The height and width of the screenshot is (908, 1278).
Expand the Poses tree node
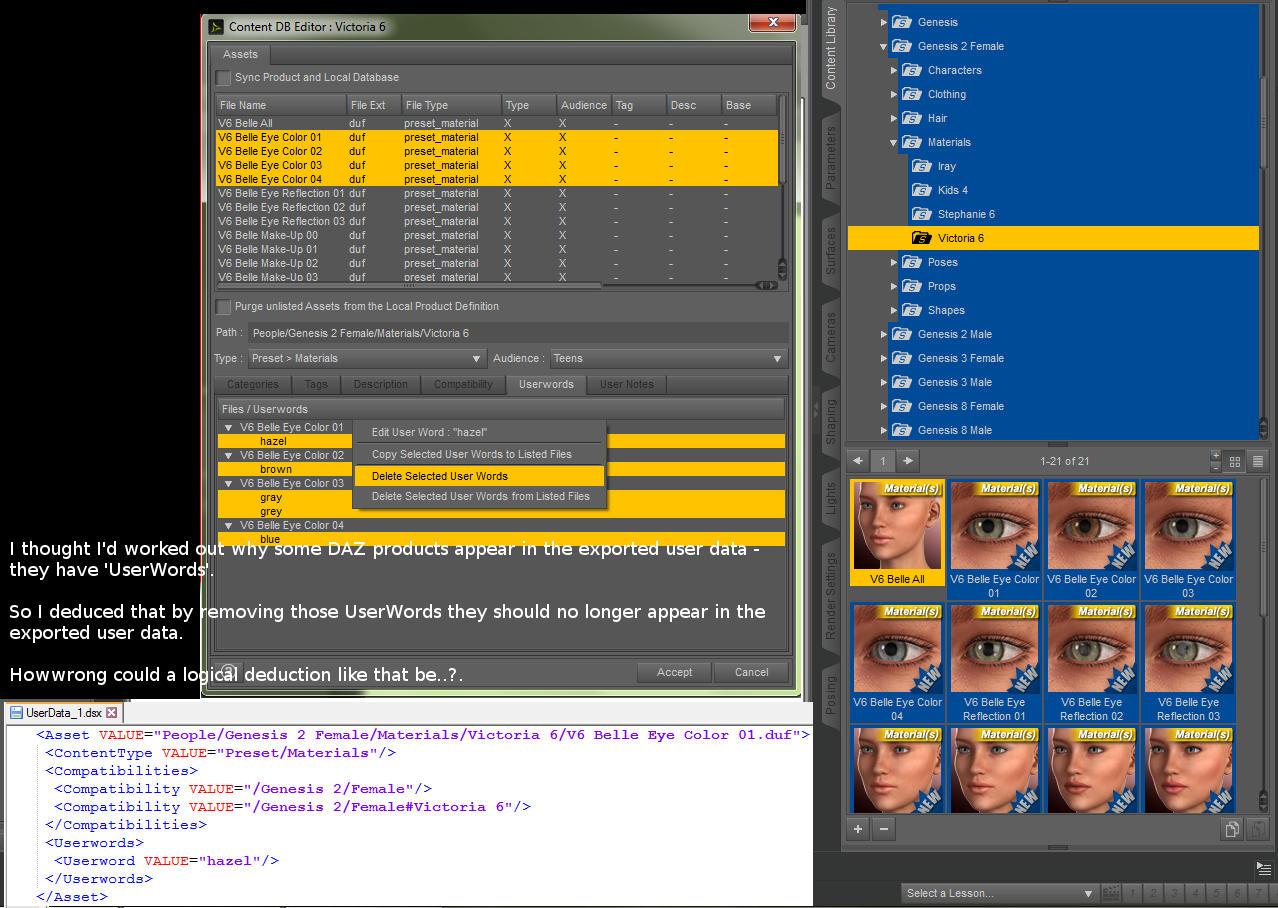pos(894,262)
